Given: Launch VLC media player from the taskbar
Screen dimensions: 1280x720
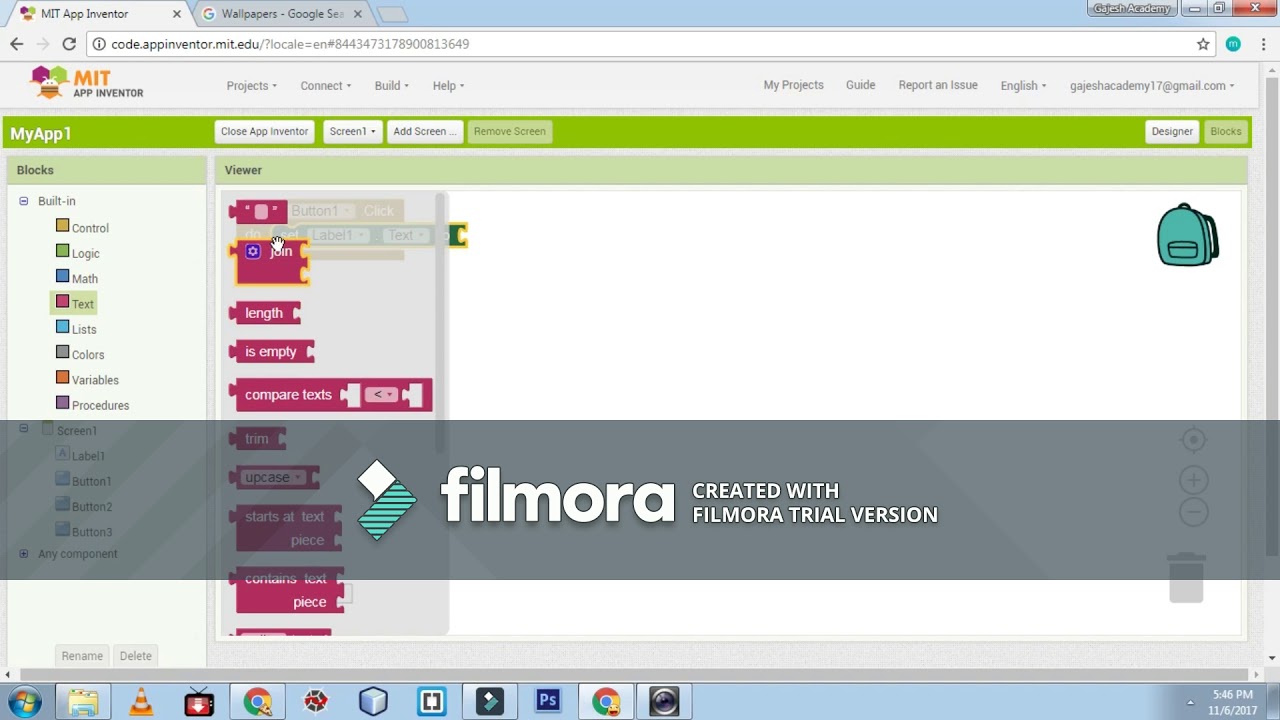Looking at the screenshot, I should click(x=141, y=701).
